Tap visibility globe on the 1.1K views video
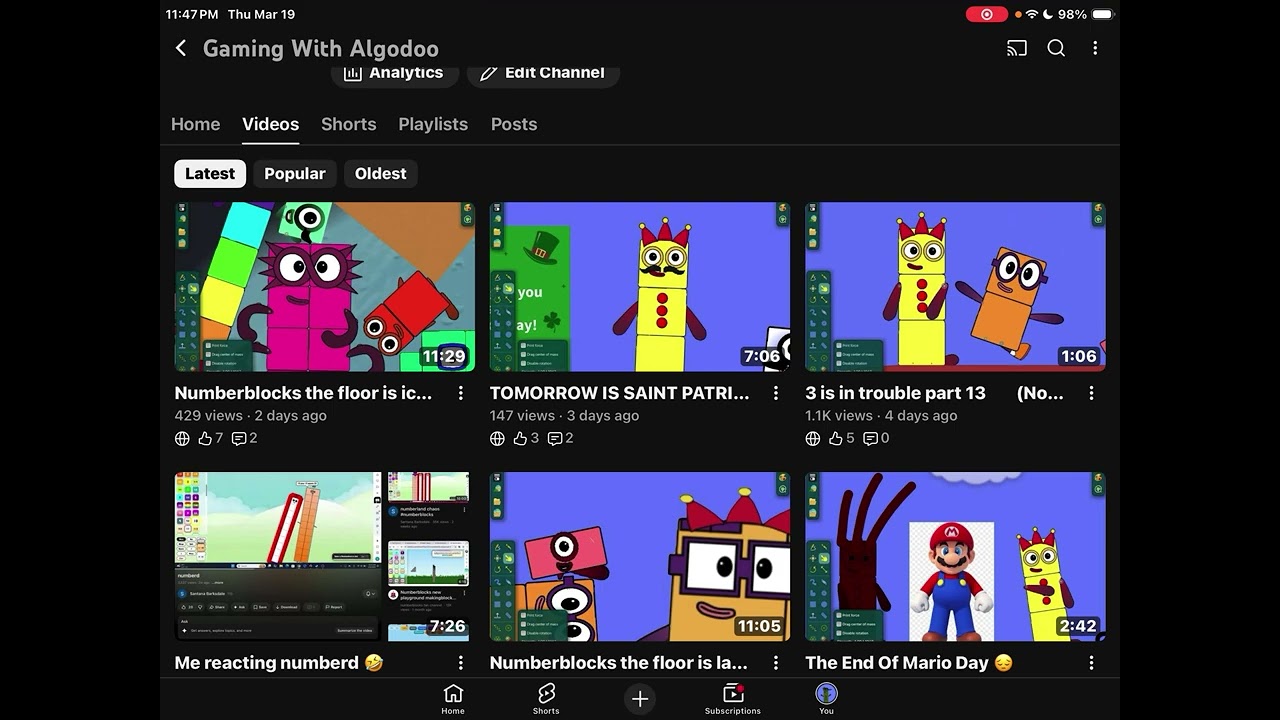This screenshot has width=1280, height=720. 813,438
